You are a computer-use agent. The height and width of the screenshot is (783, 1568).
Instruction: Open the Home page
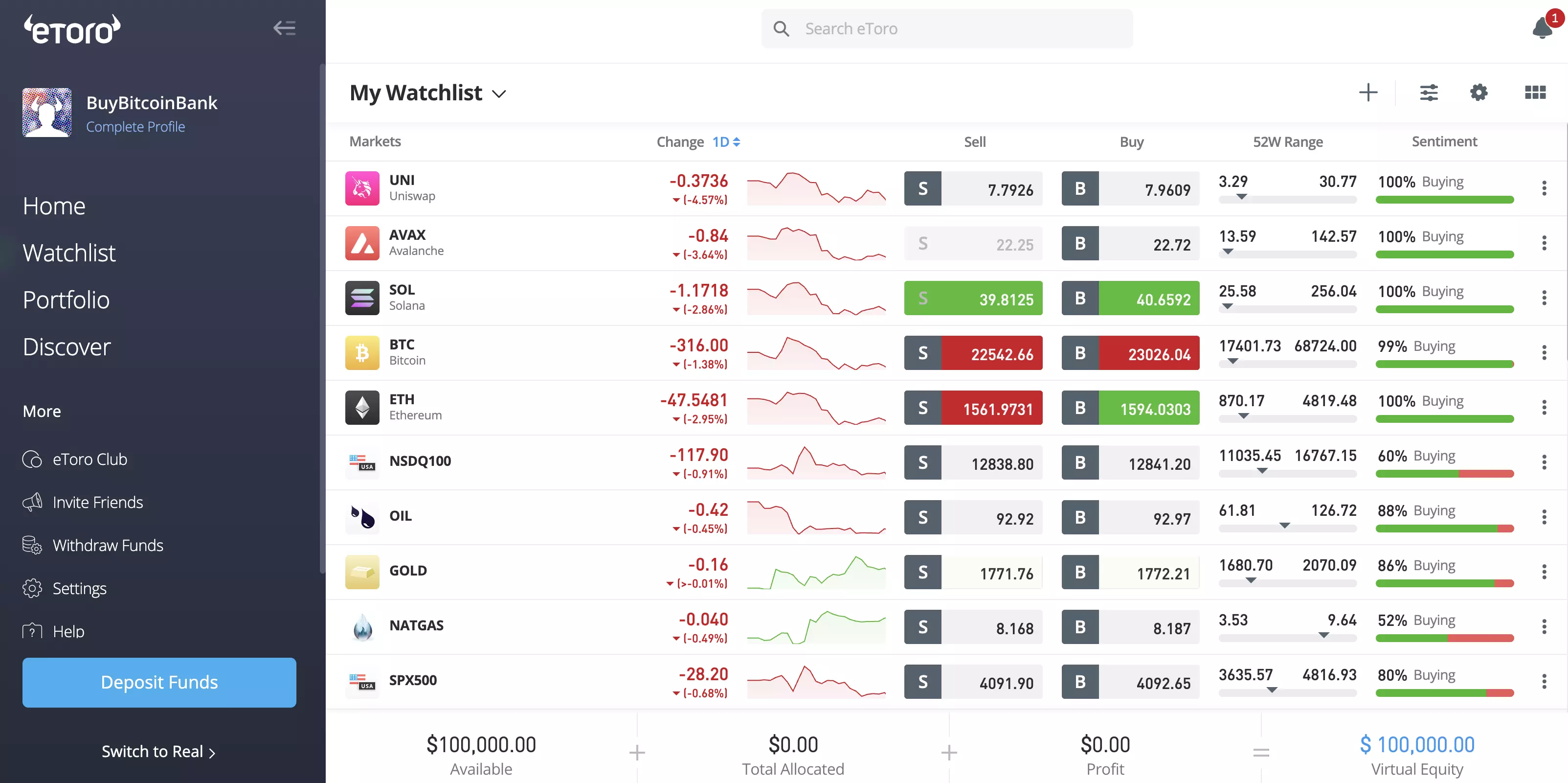coord(54,206)
